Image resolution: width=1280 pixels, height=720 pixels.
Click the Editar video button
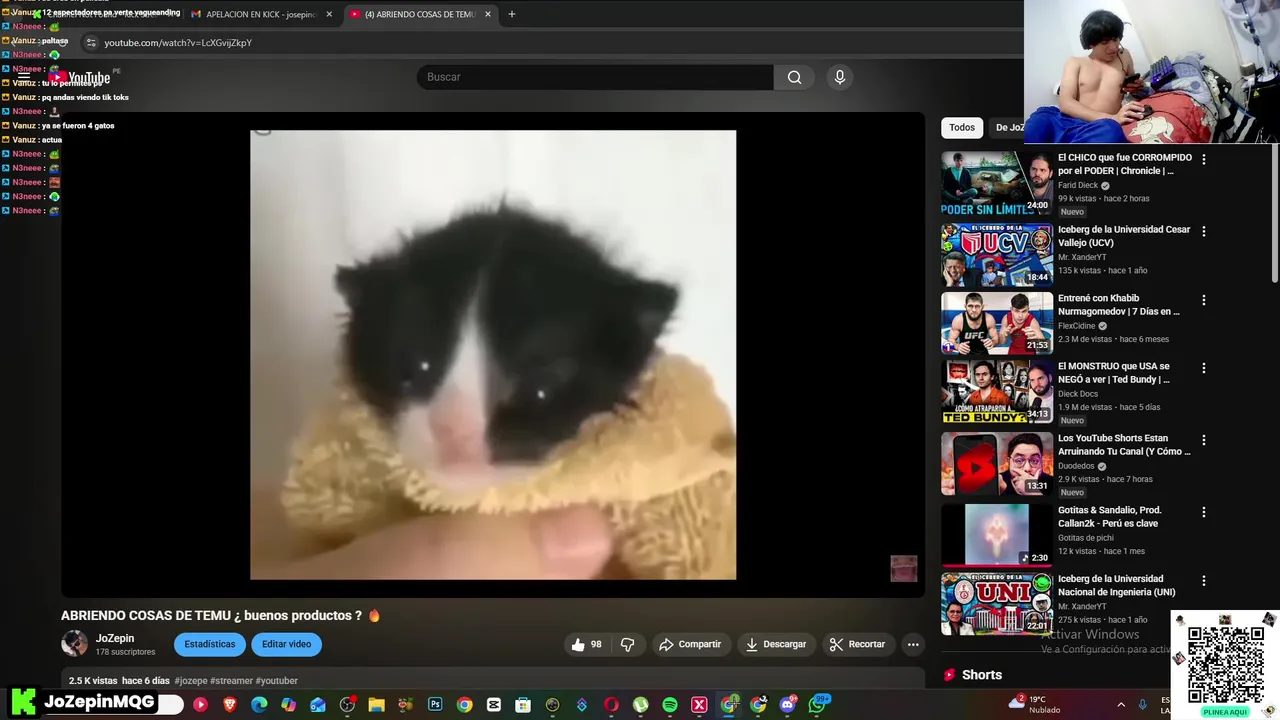[x=286, y=644]
